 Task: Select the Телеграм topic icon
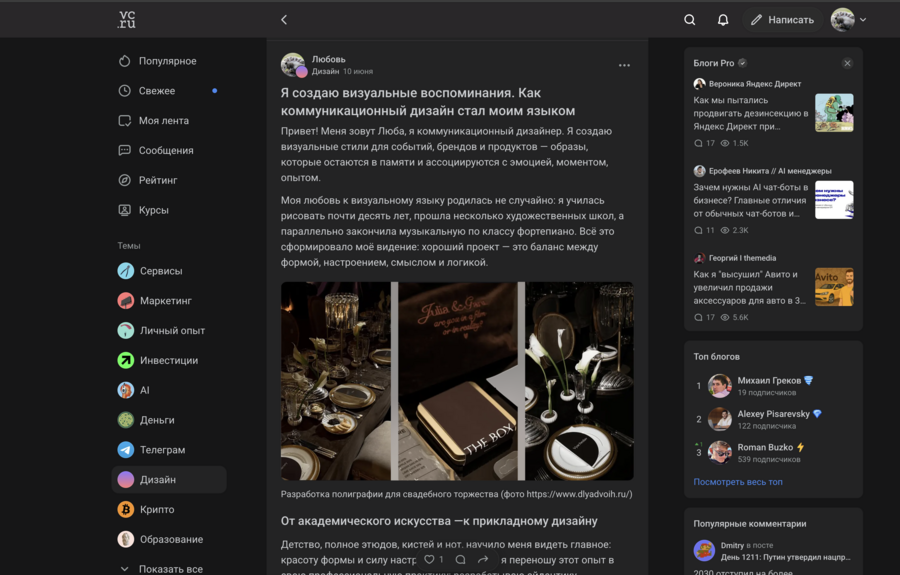[126, 450]
